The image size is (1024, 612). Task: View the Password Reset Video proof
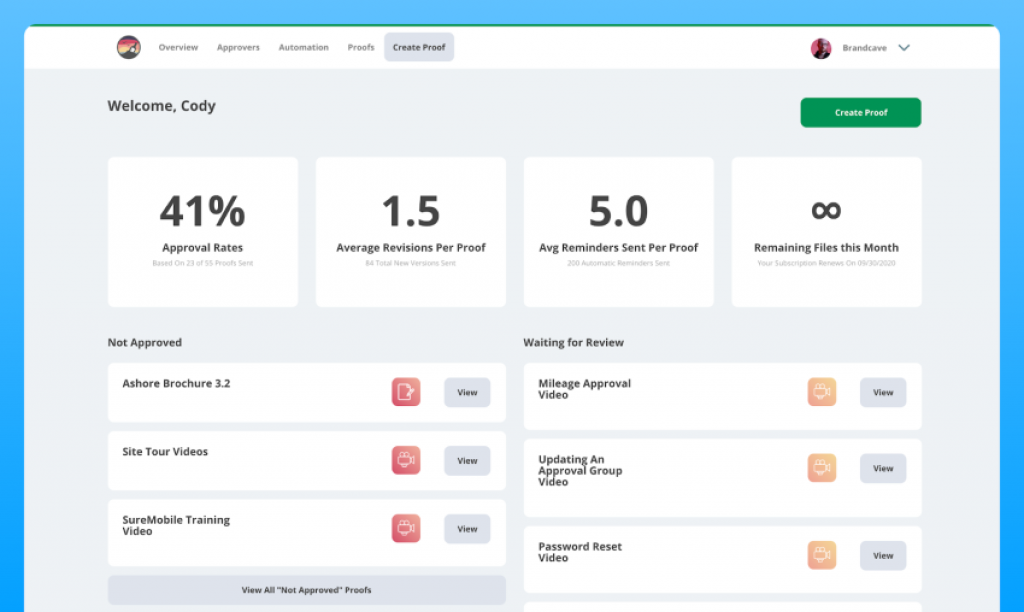click(x=883, y=555)
